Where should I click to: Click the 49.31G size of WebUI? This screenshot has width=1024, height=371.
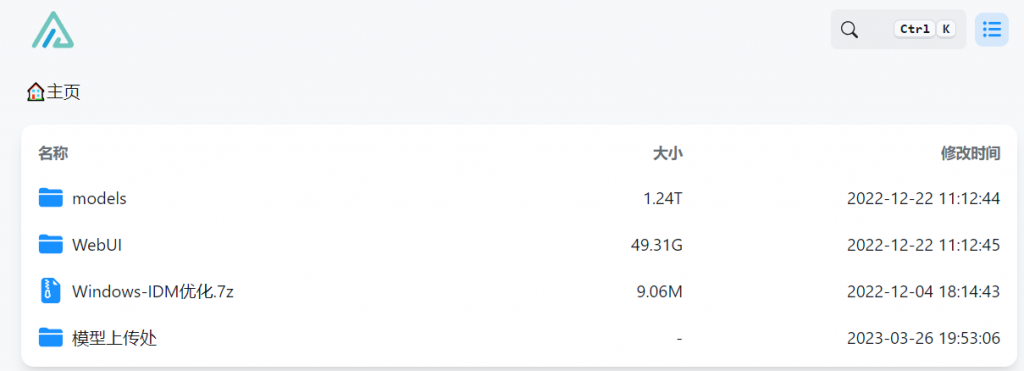pos(657,246)
